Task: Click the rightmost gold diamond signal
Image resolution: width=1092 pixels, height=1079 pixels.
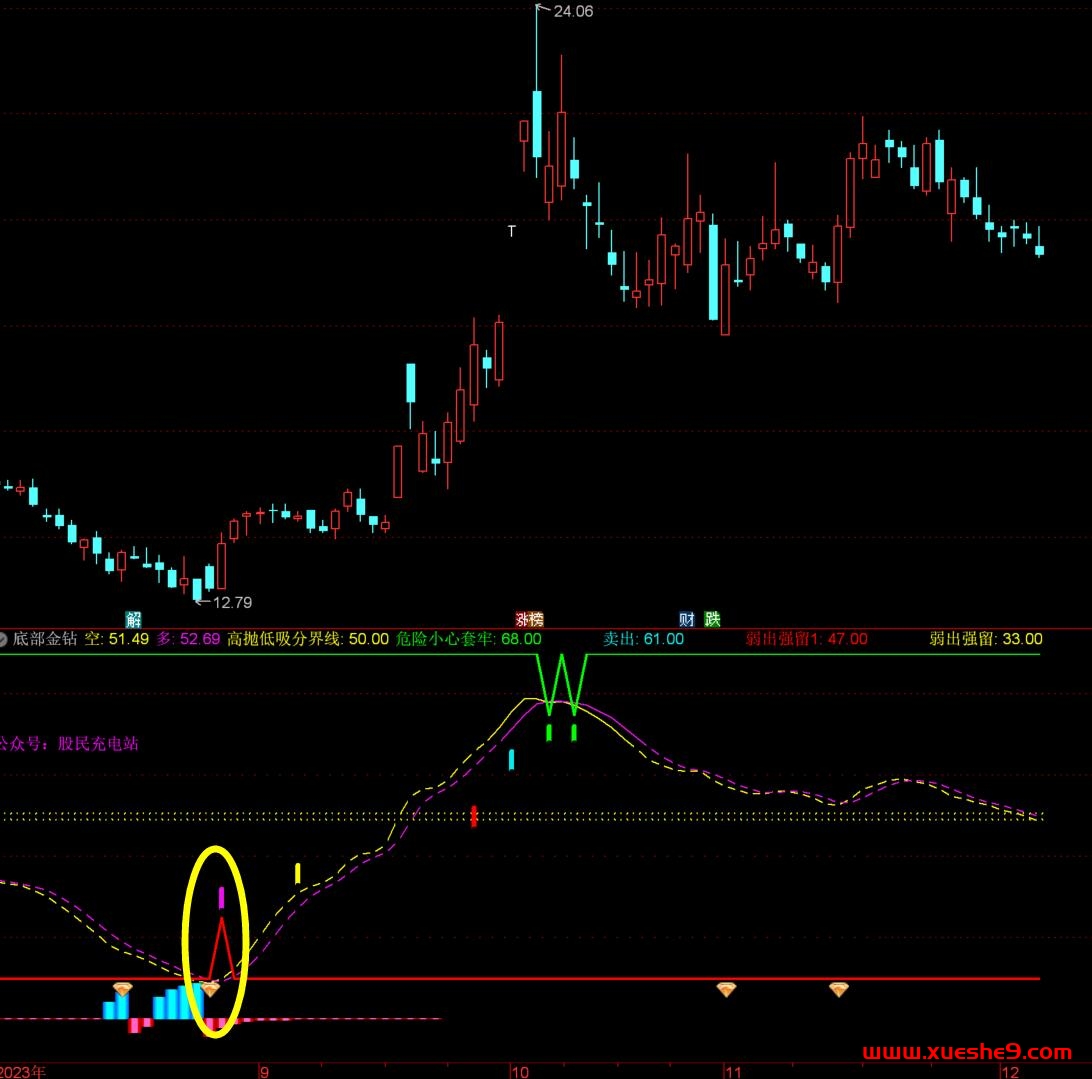Action: (x=839, y=989)
